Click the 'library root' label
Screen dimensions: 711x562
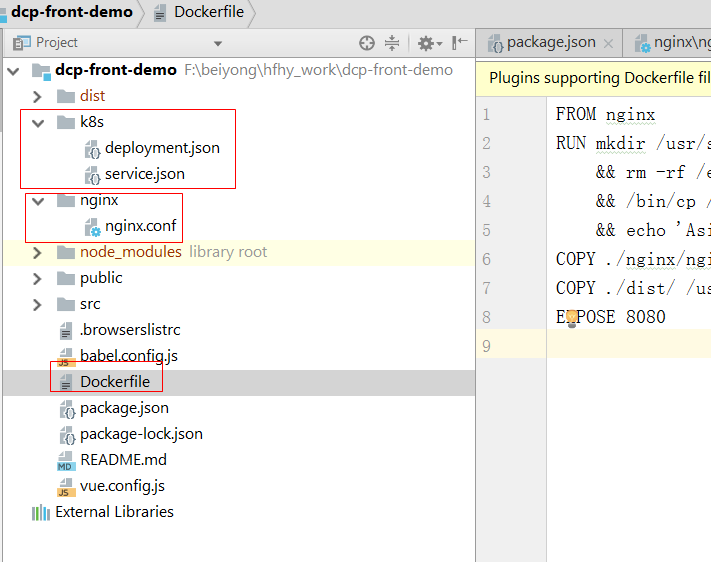coord(228,252)
